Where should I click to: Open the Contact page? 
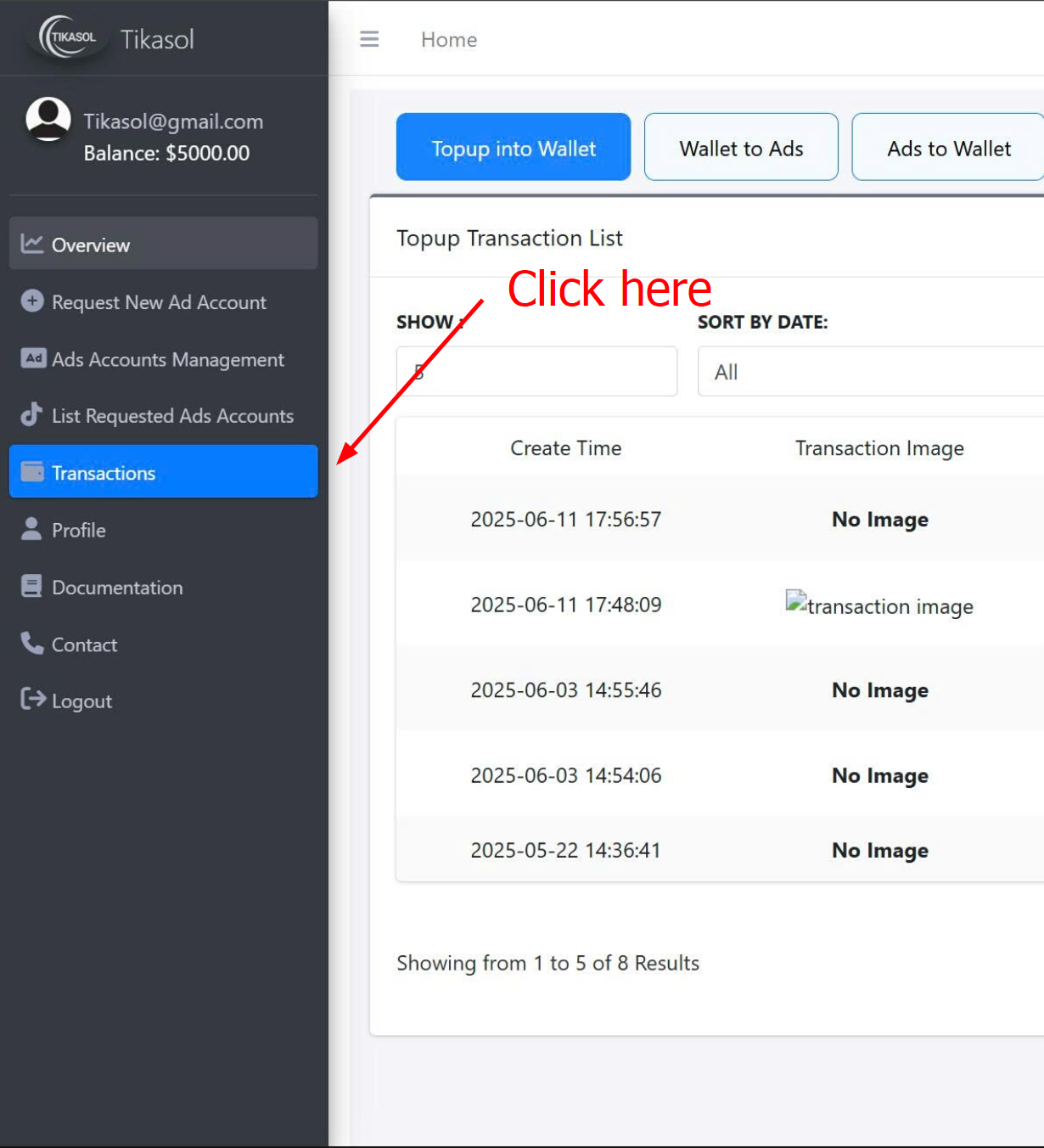tap(164, 644)
